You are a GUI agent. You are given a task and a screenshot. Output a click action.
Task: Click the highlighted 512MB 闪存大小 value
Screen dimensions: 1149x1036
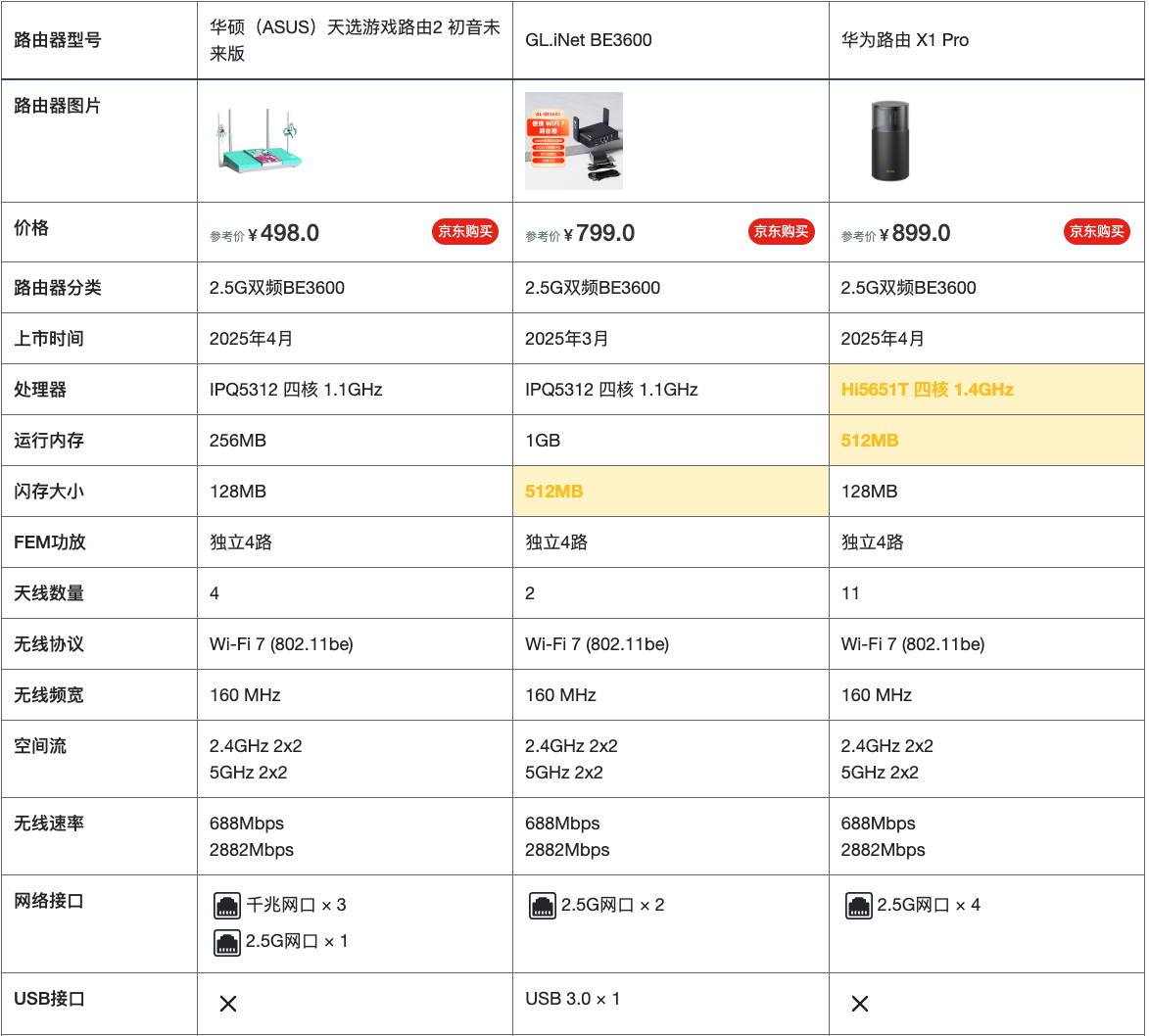pyautogui.click(x=554, y=492)
